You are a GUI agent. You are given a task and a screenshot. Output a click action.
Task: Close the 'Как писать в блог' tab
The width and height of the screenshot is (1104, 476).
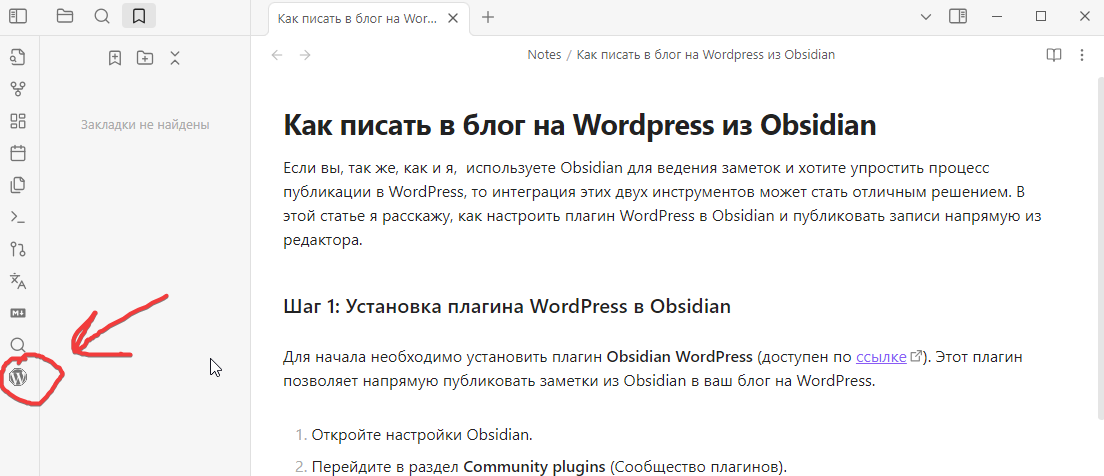pos(455,18)
